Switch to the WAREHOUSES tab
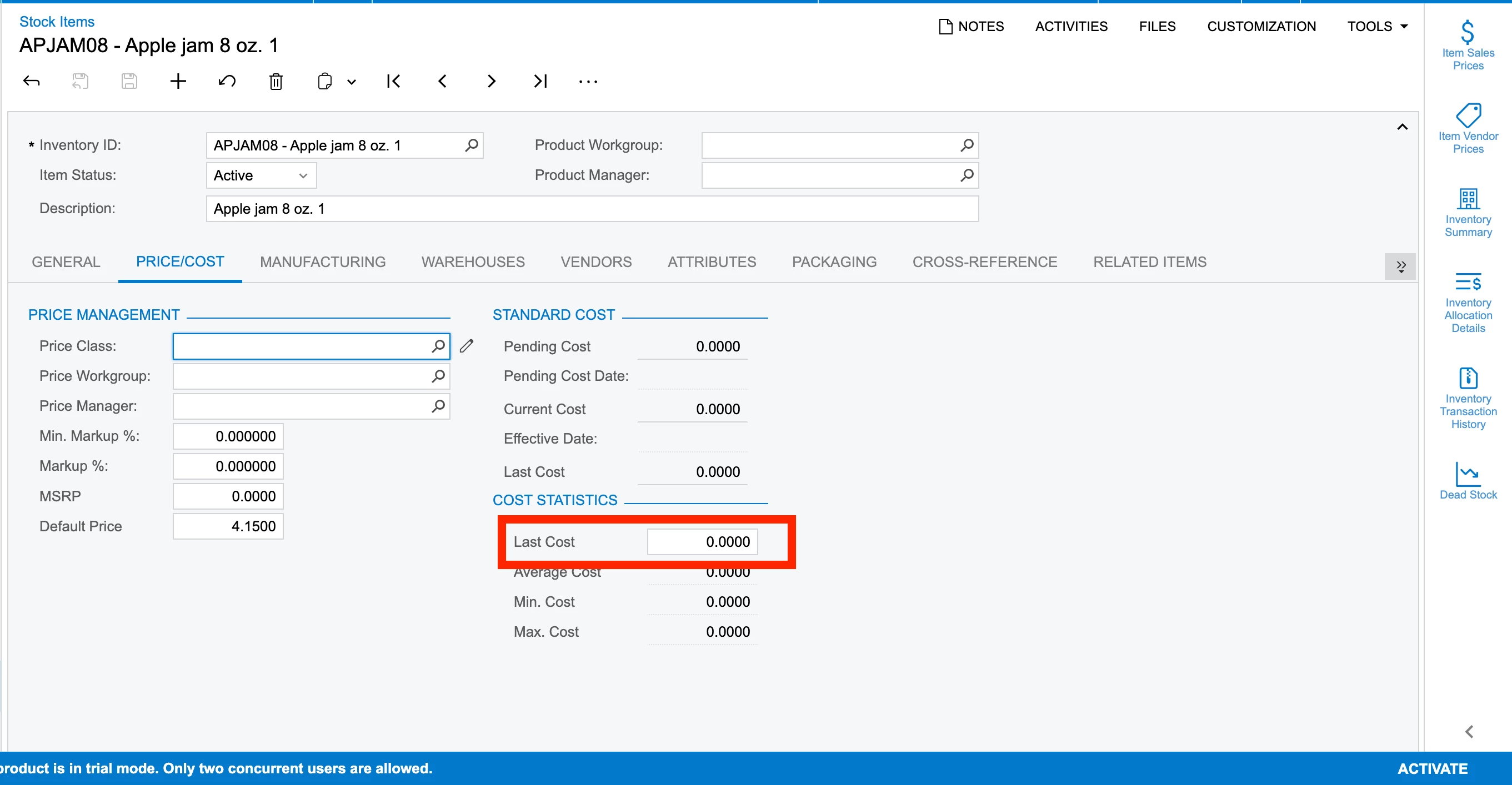Screen dimensions: 1512x785 [473, 261]
